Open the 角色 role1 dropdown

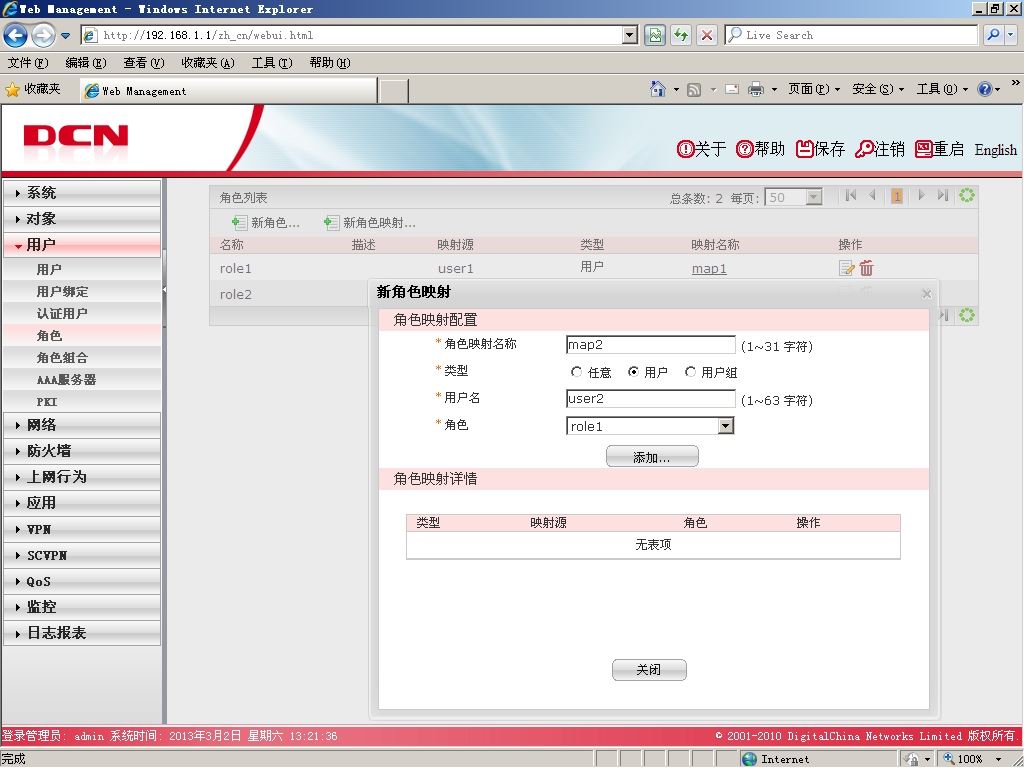(726, 426)
